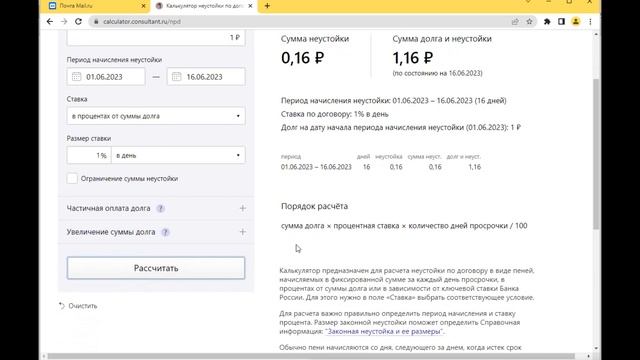Click the horizontal scrollbar at page bottom
Screen dimensions: 640x360
(x=311, y=356)
